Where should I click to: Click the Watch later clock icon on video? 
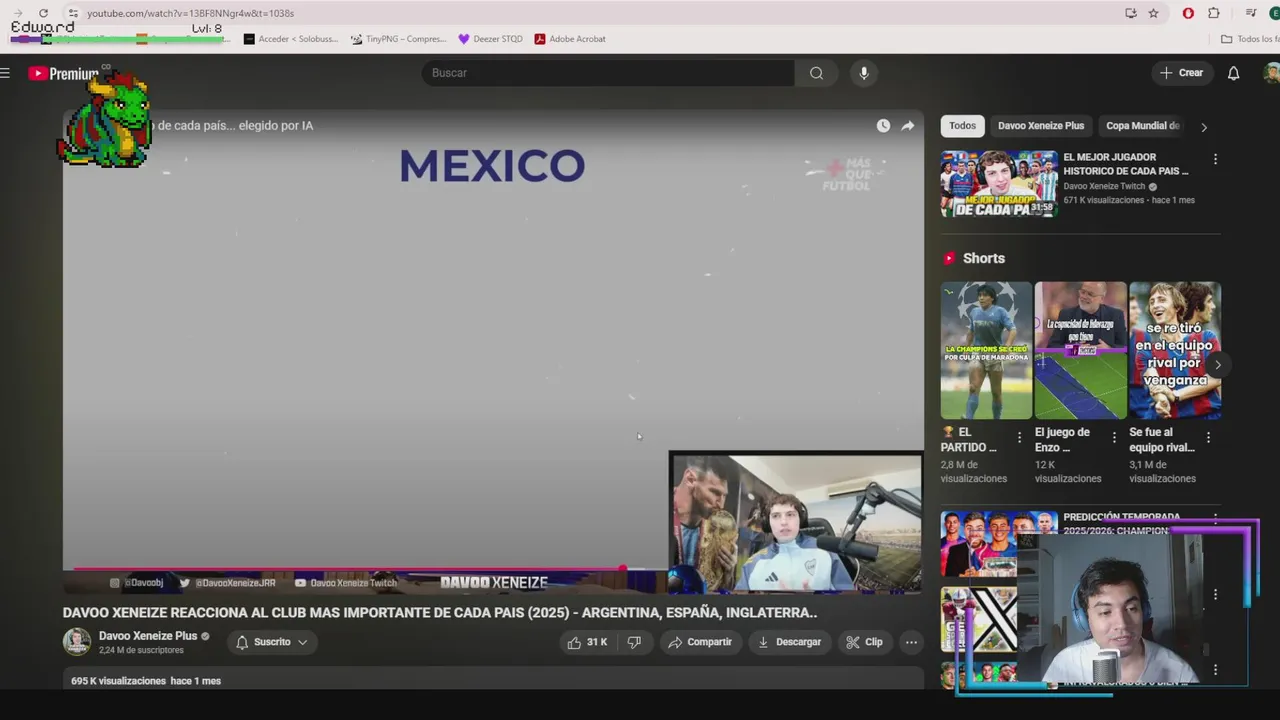[x=883, y=126]
